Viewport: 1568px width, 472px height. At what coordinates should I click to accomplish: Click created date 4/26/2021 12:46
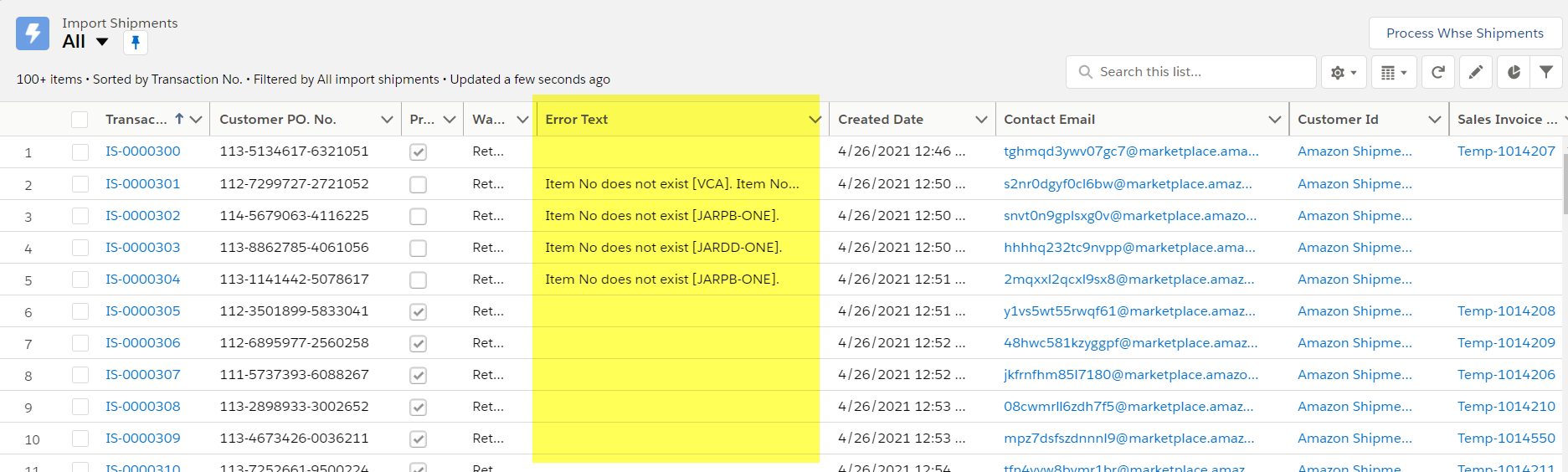point(902,151)
